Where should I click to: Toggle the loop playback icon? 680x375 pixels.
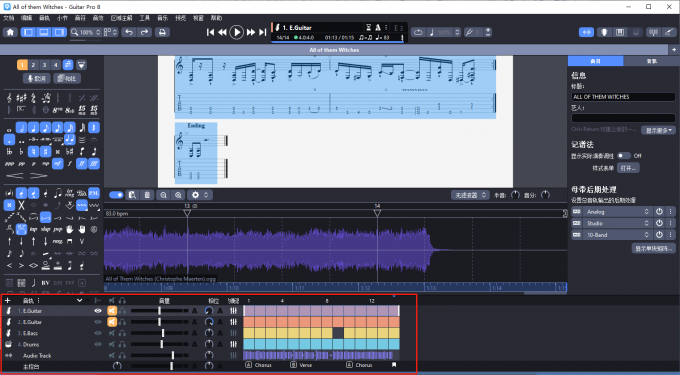pos(418,32)
